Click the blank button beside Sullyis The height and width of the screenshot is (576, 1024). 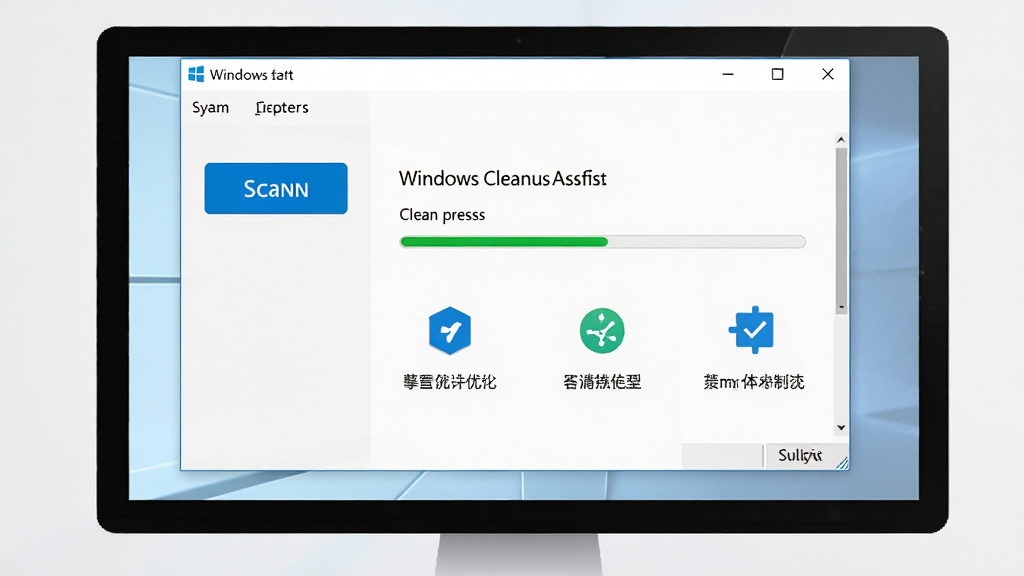click(722, 456)
